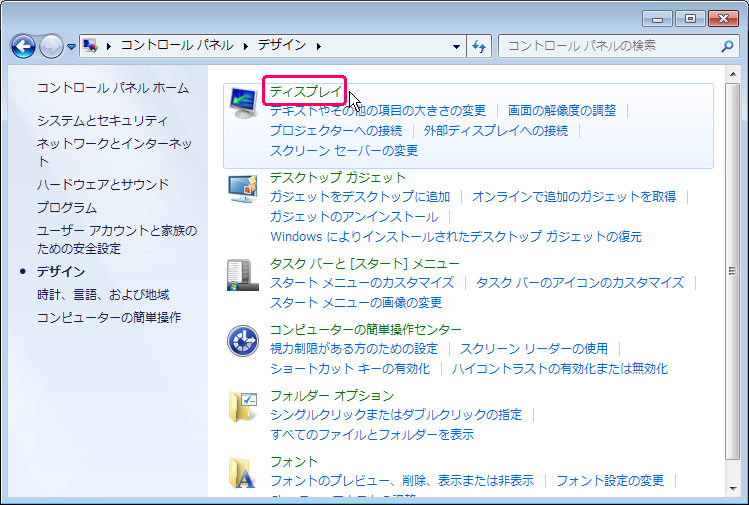
Task: Click フォント設定の変更 link
Action: click(610, 480)
